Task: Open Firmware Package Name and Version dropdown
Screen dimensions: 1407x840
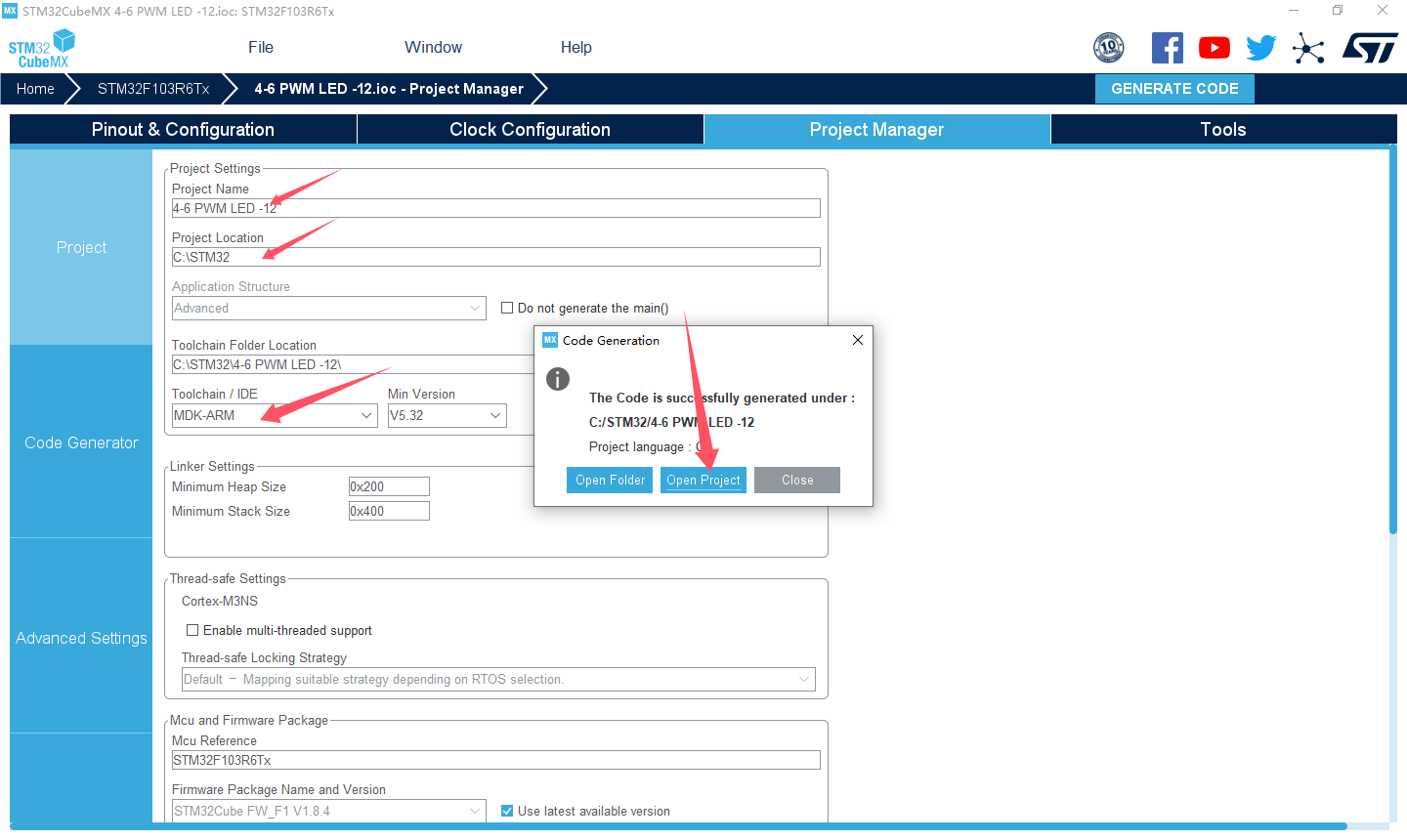Action: [329, 811]
